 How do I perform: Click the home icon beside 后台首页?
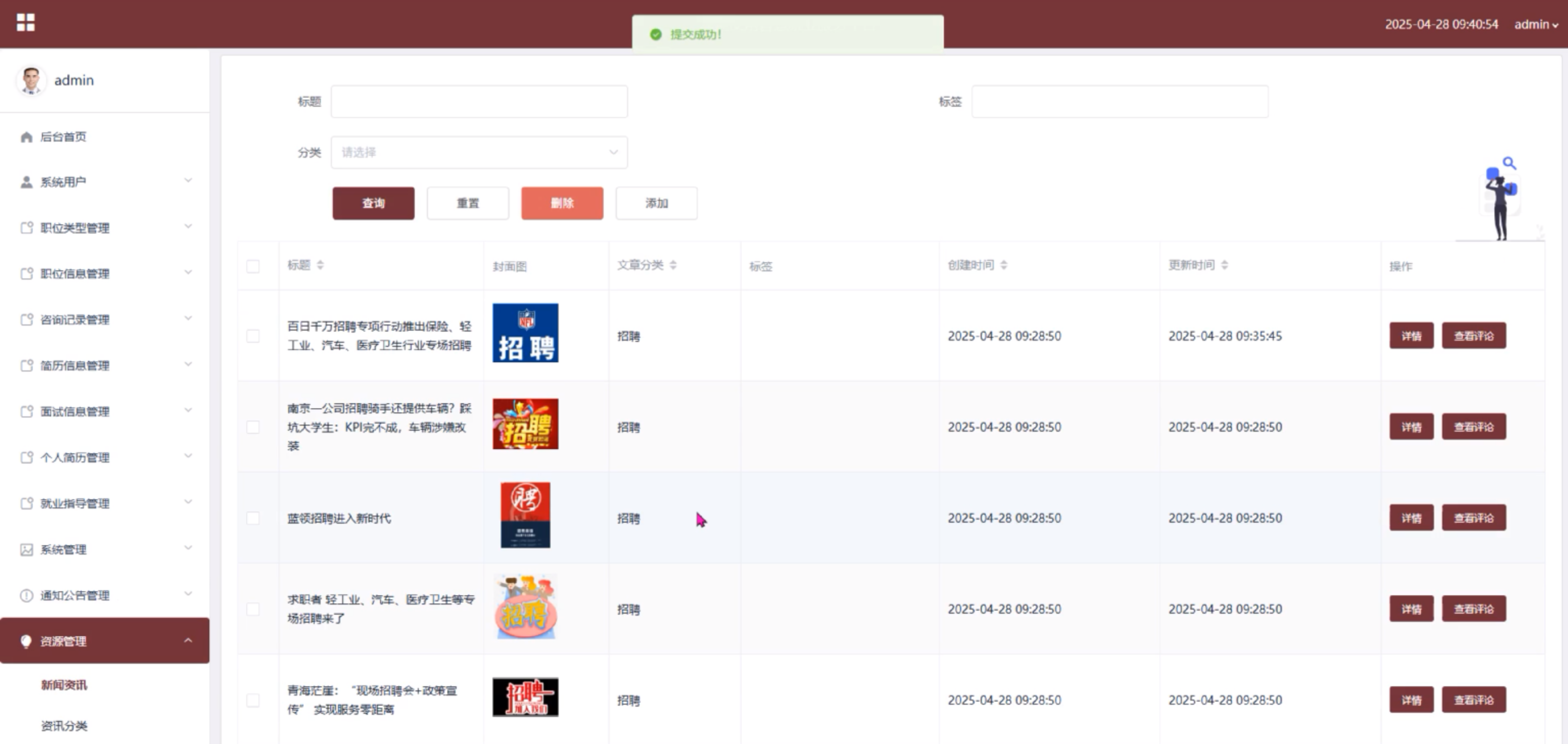tap(26, 137)
